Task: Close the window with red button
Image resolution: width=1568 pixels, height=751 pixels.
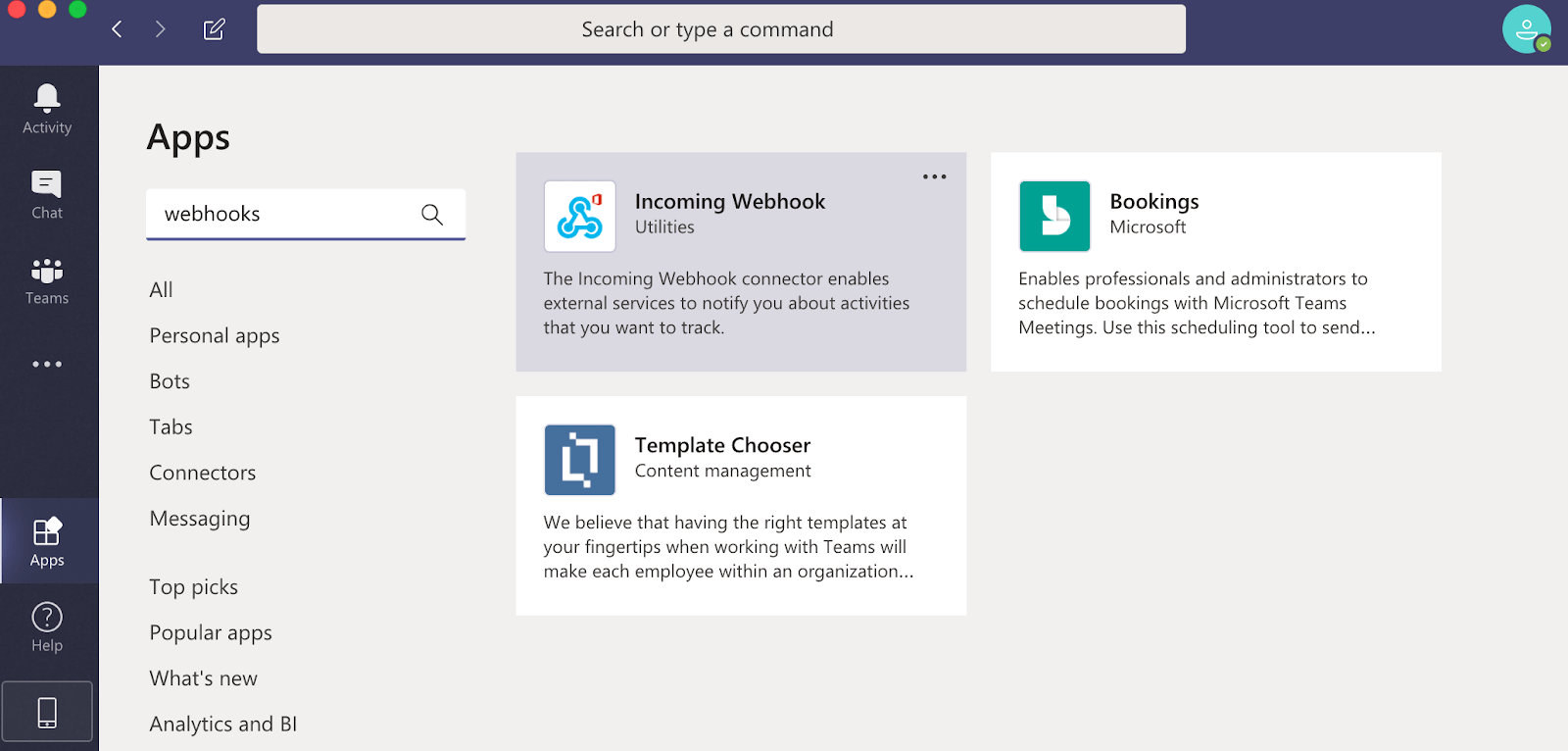Action: click(17, 9)
